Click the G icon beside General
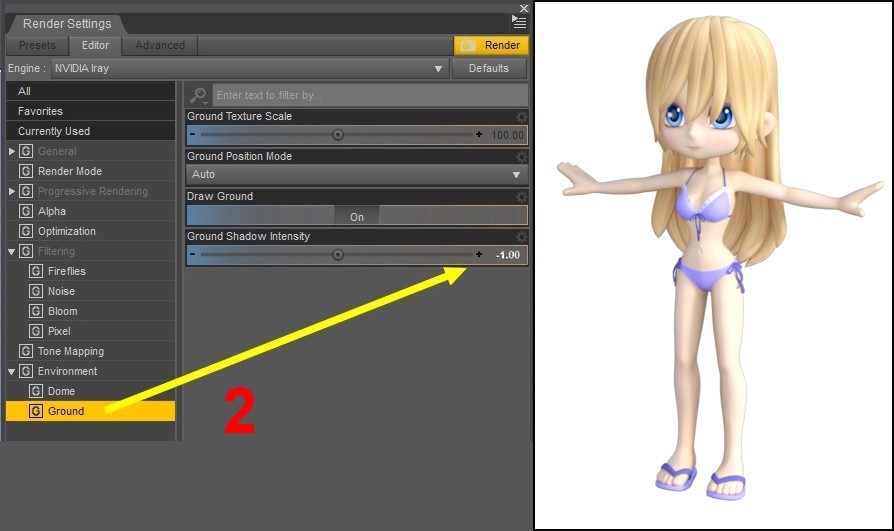894x531 pixels. tap(26, 151)
